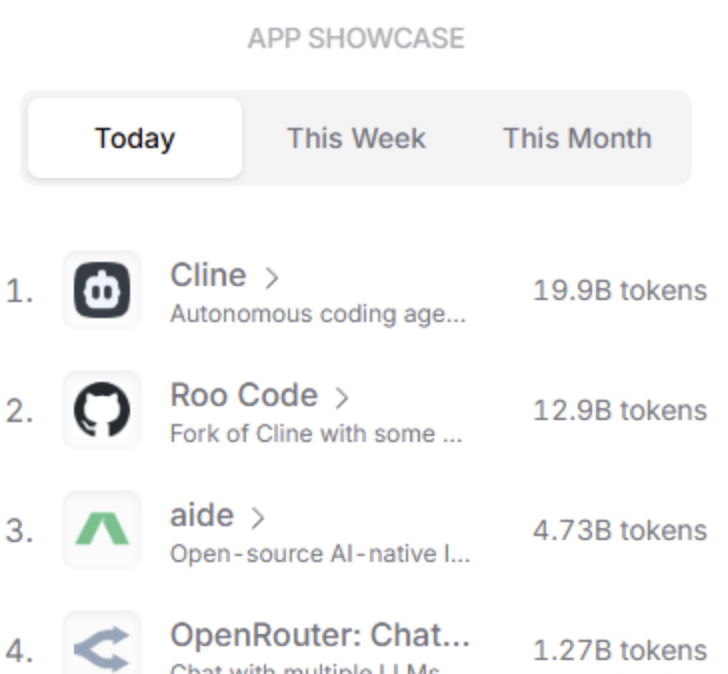
Task: Click the aide green logo icon
Action: (102, 530)
